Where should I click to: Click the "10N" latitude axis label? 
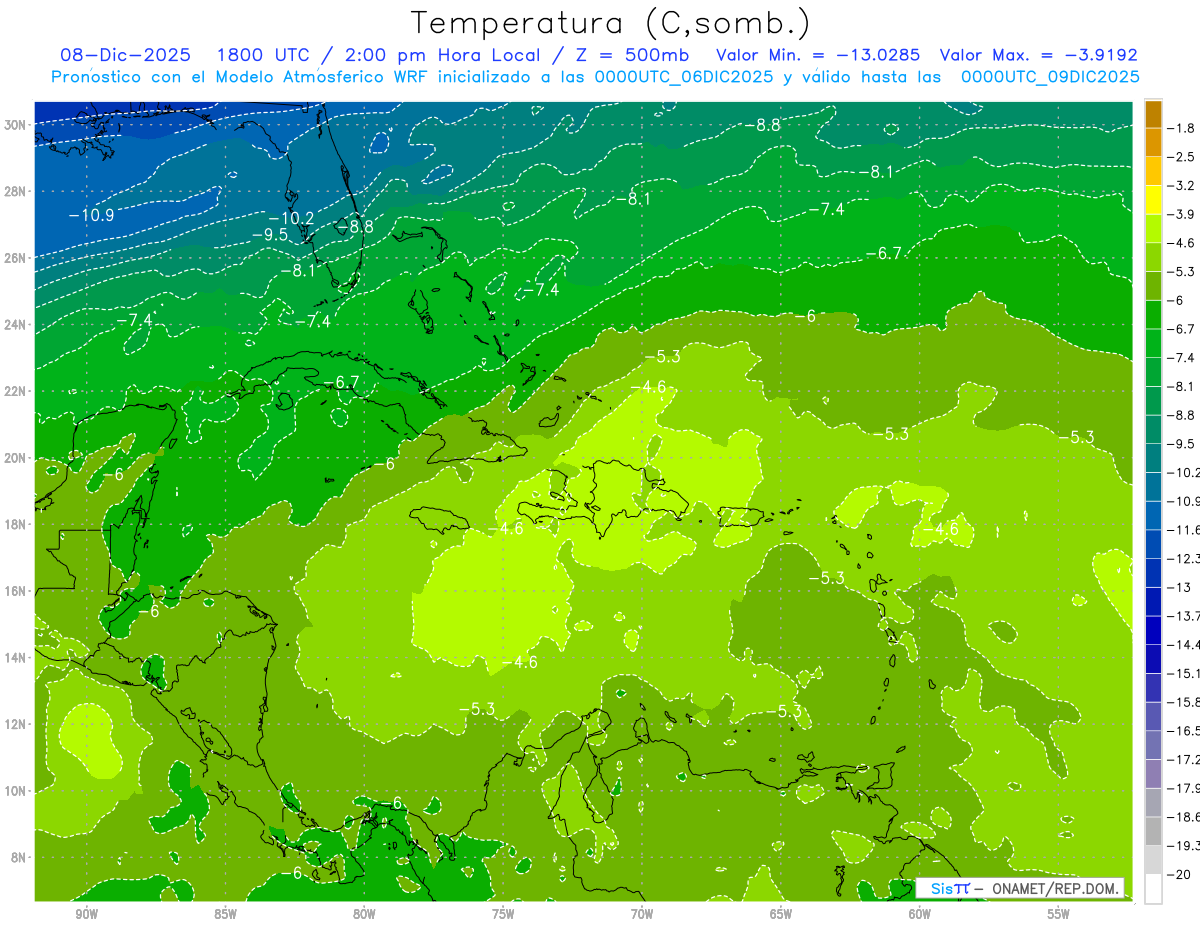click(16, 791)
